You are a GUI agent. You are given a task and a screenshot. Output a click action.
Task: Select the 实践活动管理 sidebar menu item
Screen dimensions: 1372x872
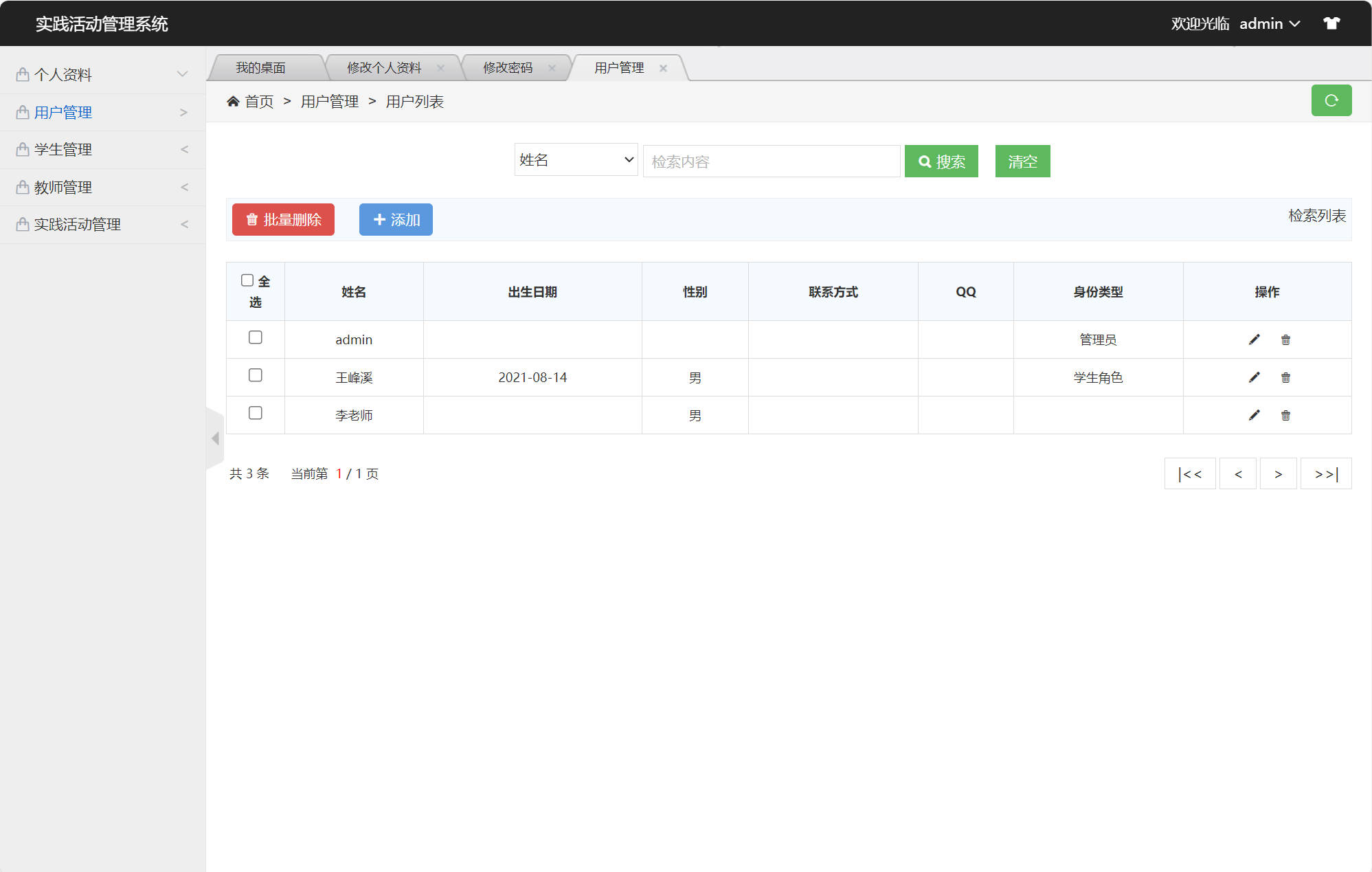pos(77,223)
